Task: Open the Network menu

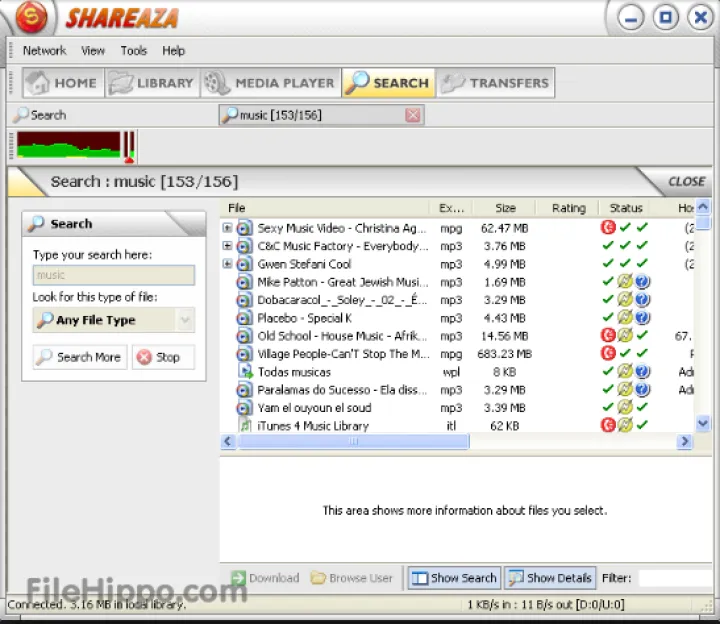Action: click(x=44, y=51)
